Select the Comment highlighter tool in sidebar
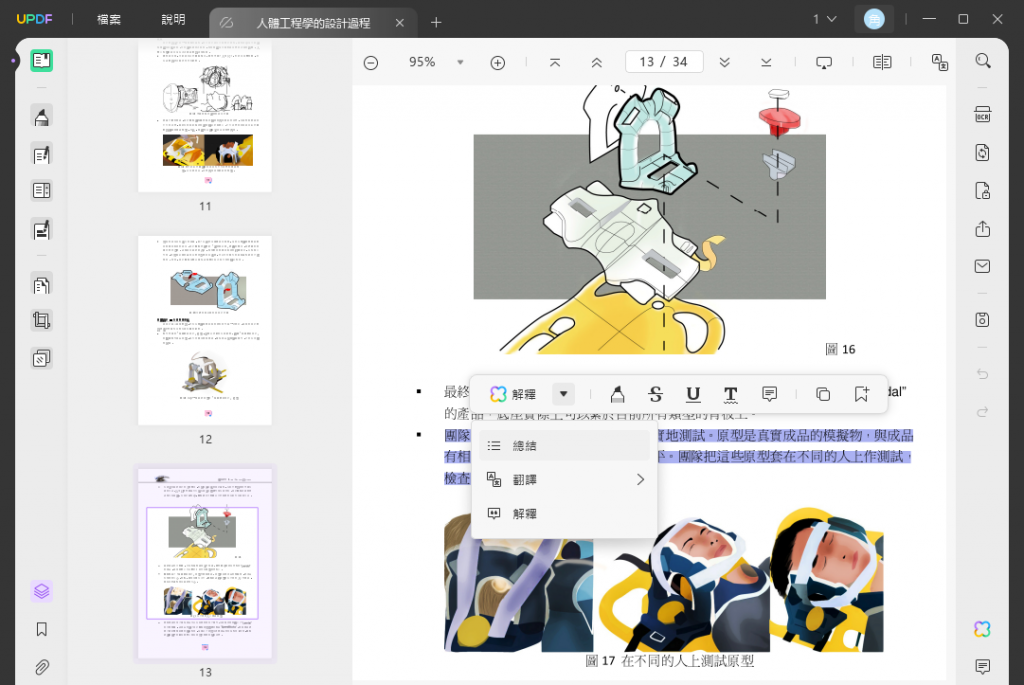The image size is (1024, 685). click(x=41, y=117)
